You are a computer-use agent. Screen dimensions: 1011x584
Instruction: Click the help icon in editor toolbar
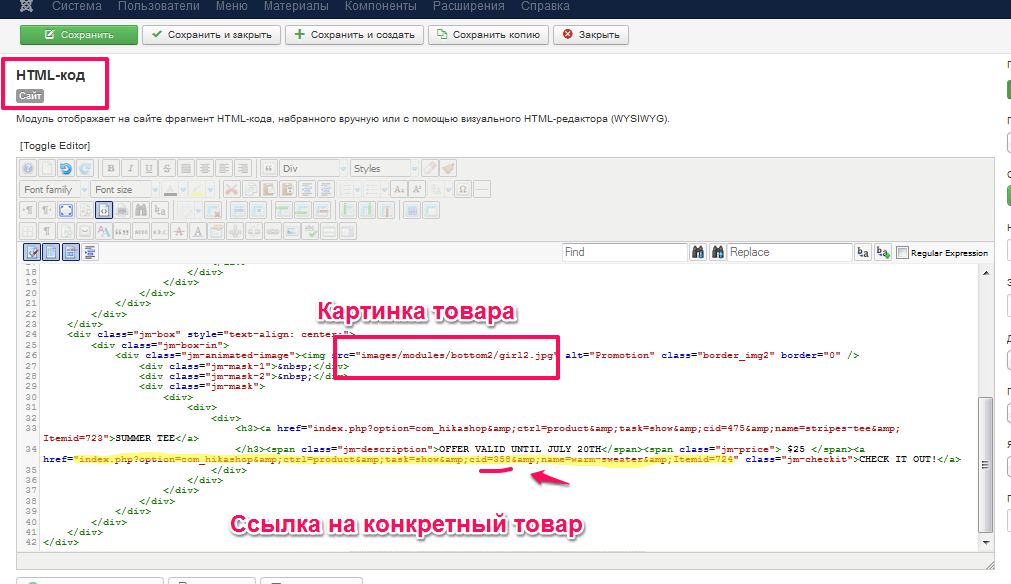click(29, 168)
